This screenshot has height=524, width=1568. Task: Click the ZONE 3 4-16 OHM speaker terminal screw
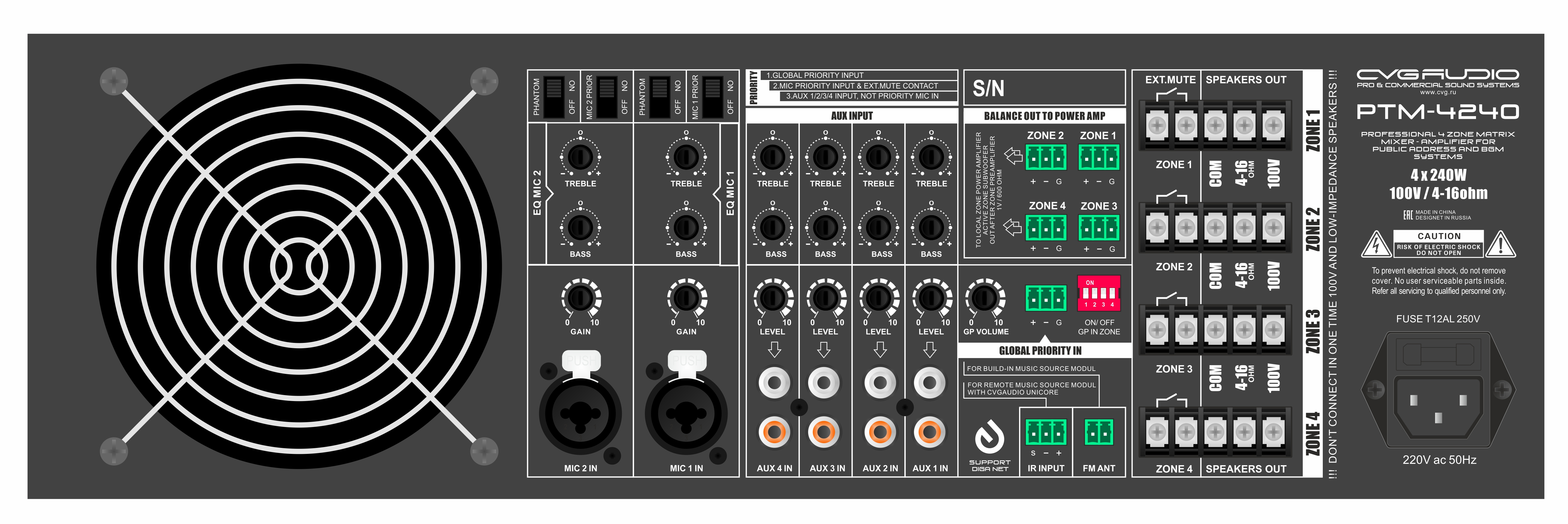1244,329
